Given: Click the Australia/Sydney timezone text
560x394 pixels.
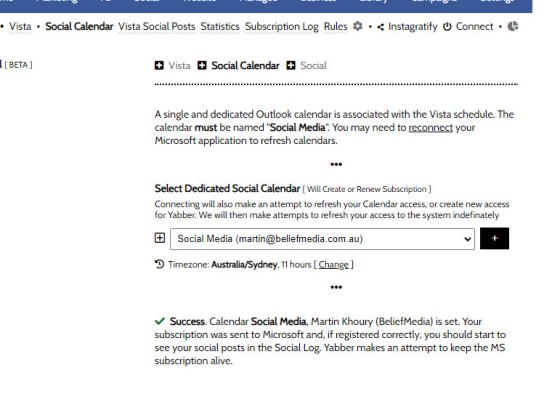Looking at the screenshot, I should coord(244,265).
